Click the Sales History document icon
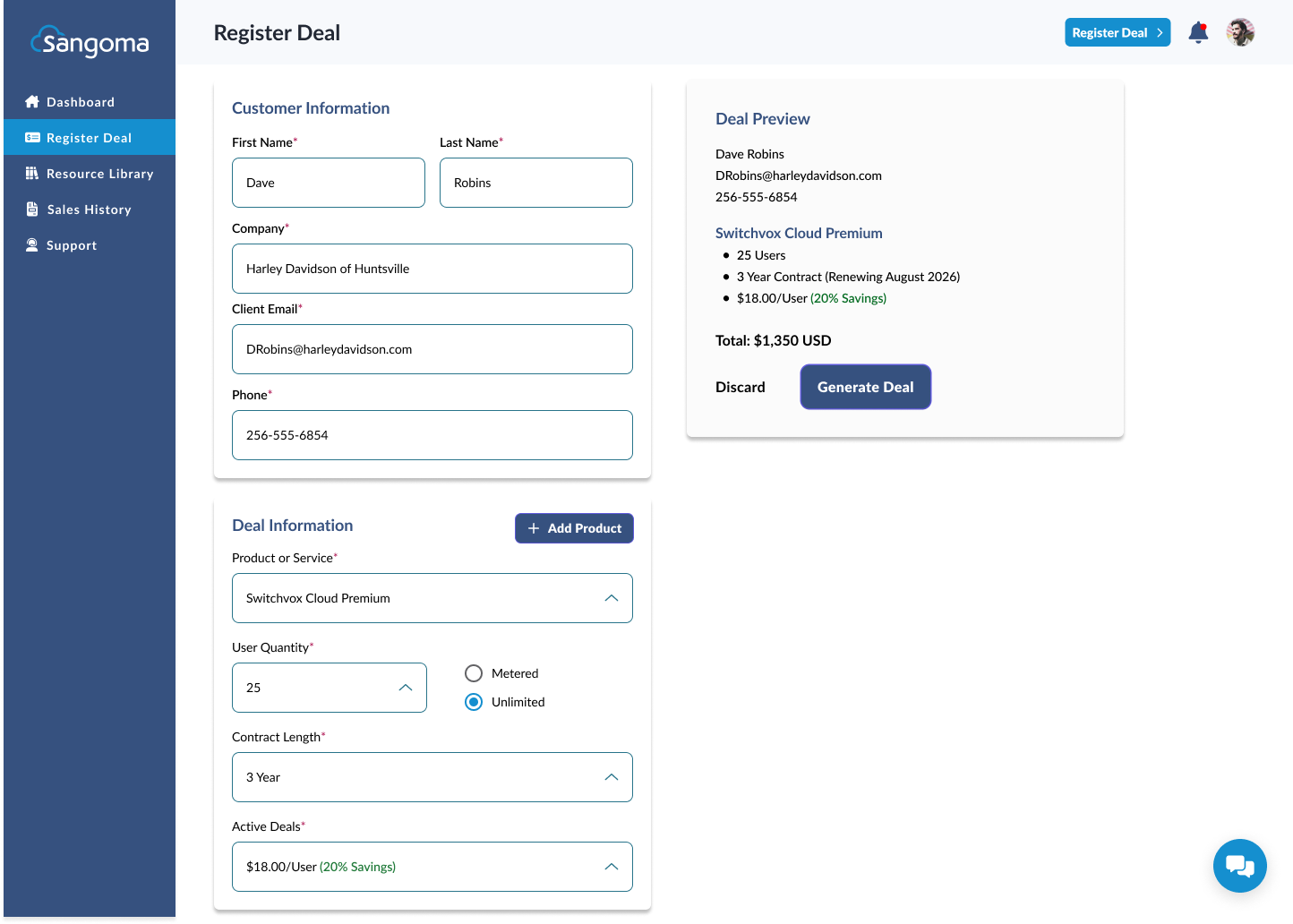This screenshot has height=924, width=1293. pos(32,209)
